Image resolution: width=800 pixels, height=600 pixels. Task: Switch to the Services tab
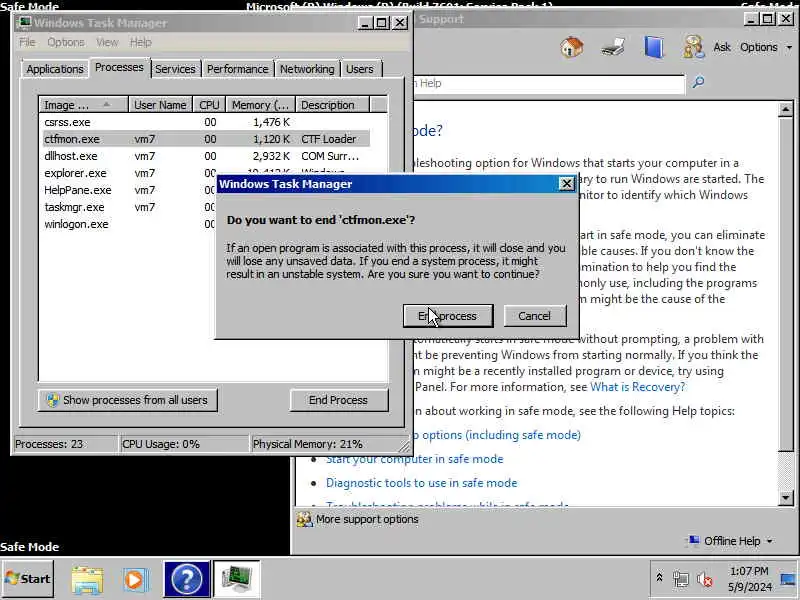coord(175,69)
